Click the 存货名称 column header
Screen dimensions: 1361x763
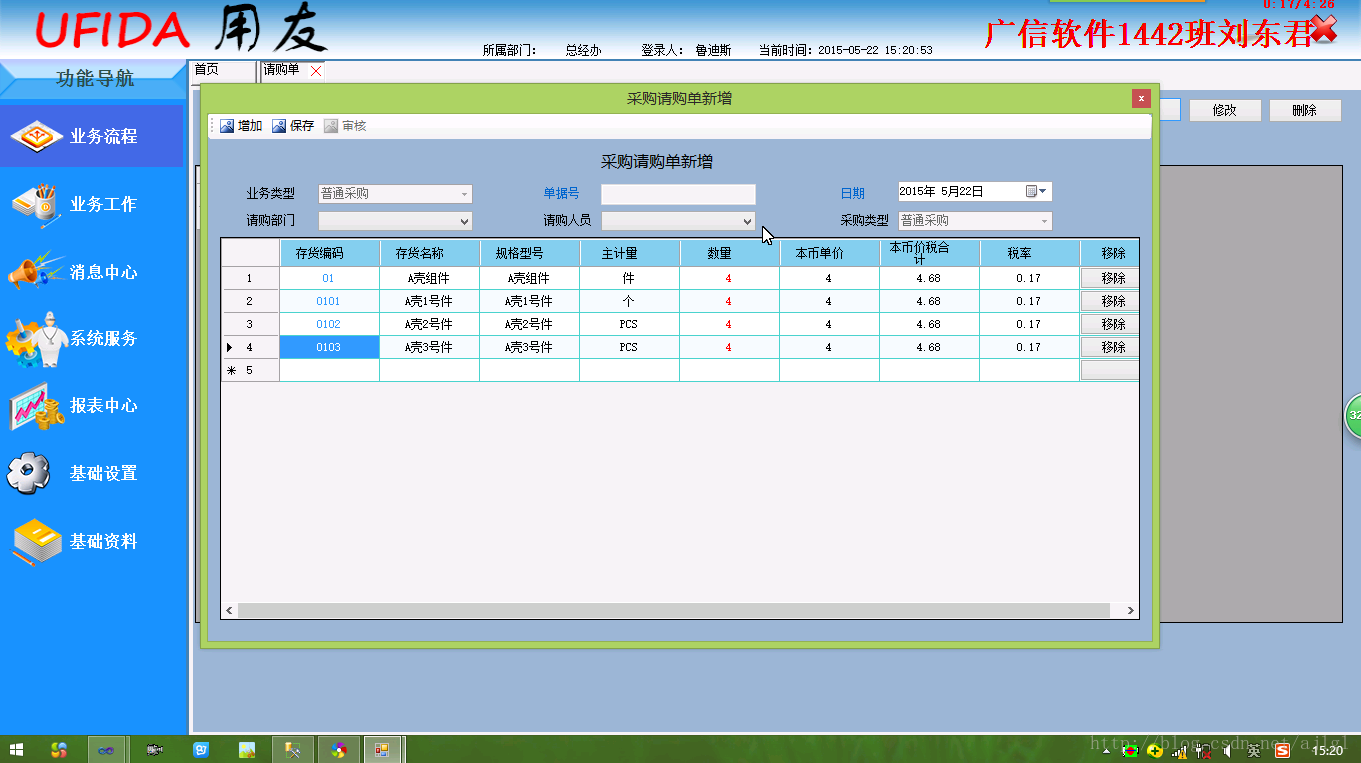click(430, 253)
